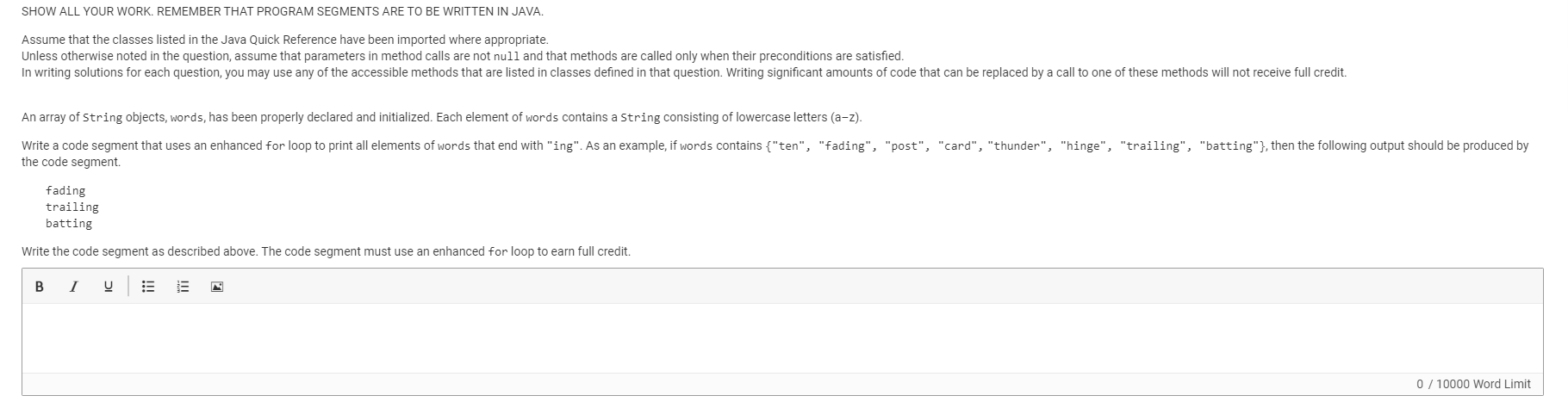Screen dimensions: 1568x408
Task: Click the "thunder" element in the example array
Action: coord(1019,145)
